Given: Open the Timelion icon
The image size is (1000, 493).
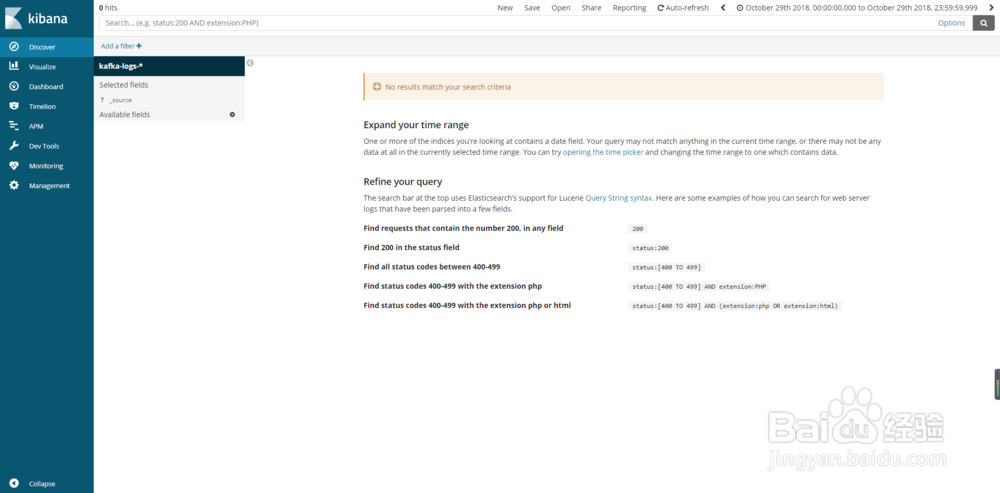Looking at the screenshot, I should (x=14, y=106).
